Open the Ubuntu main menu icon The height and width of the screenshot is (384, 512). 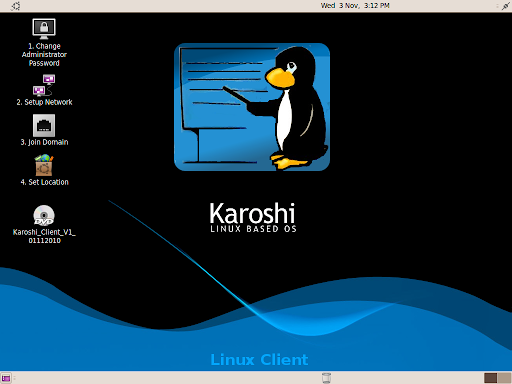pos(15,6)
